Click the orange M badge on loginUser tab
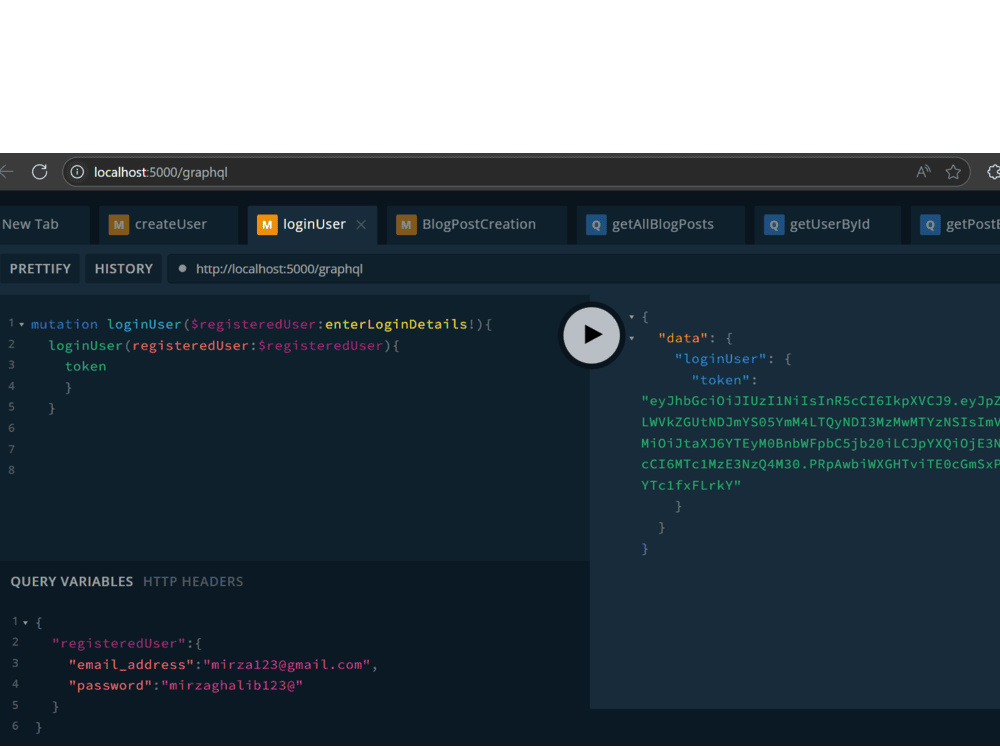The height and width of the screenshot is (750, 1000). click(267, 224)
